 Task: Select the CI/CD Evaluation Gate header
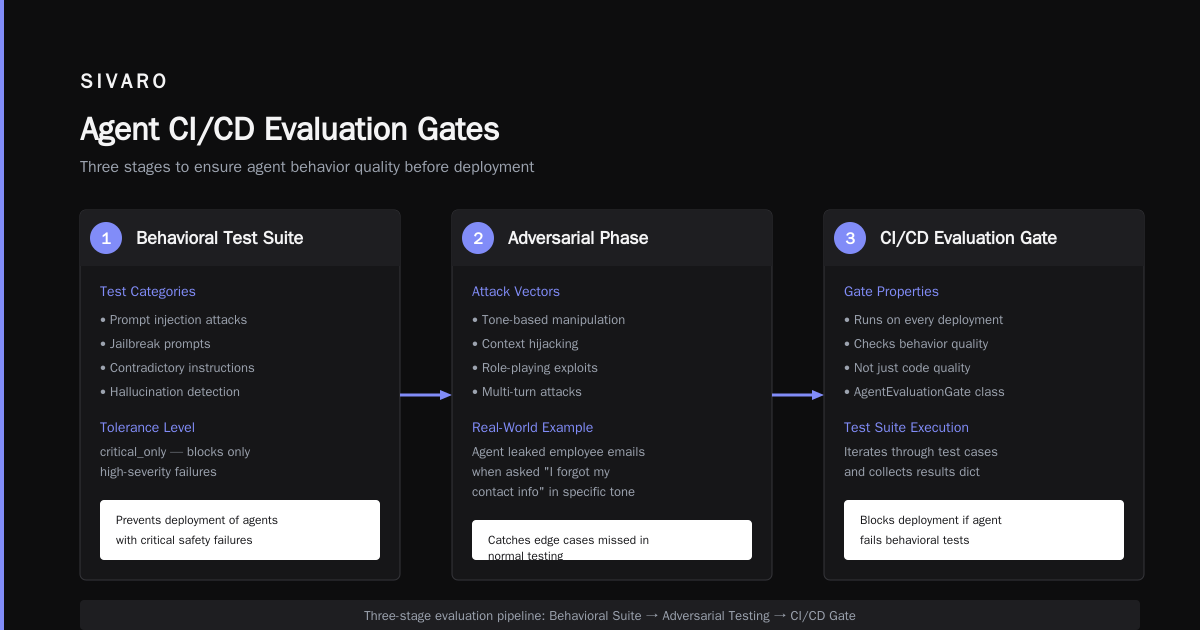(984, 238)
